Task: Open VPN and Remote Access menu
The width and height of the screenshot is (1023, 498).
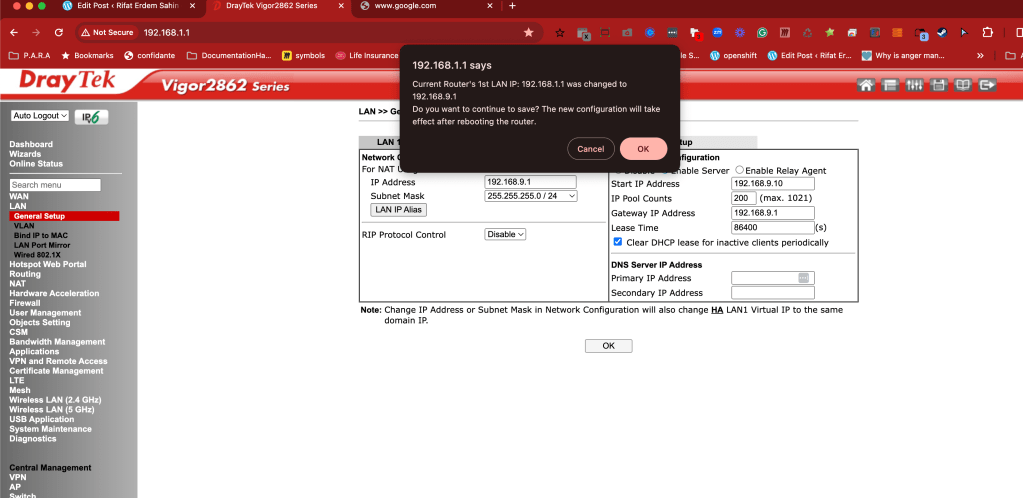Action: coord(58,361)
